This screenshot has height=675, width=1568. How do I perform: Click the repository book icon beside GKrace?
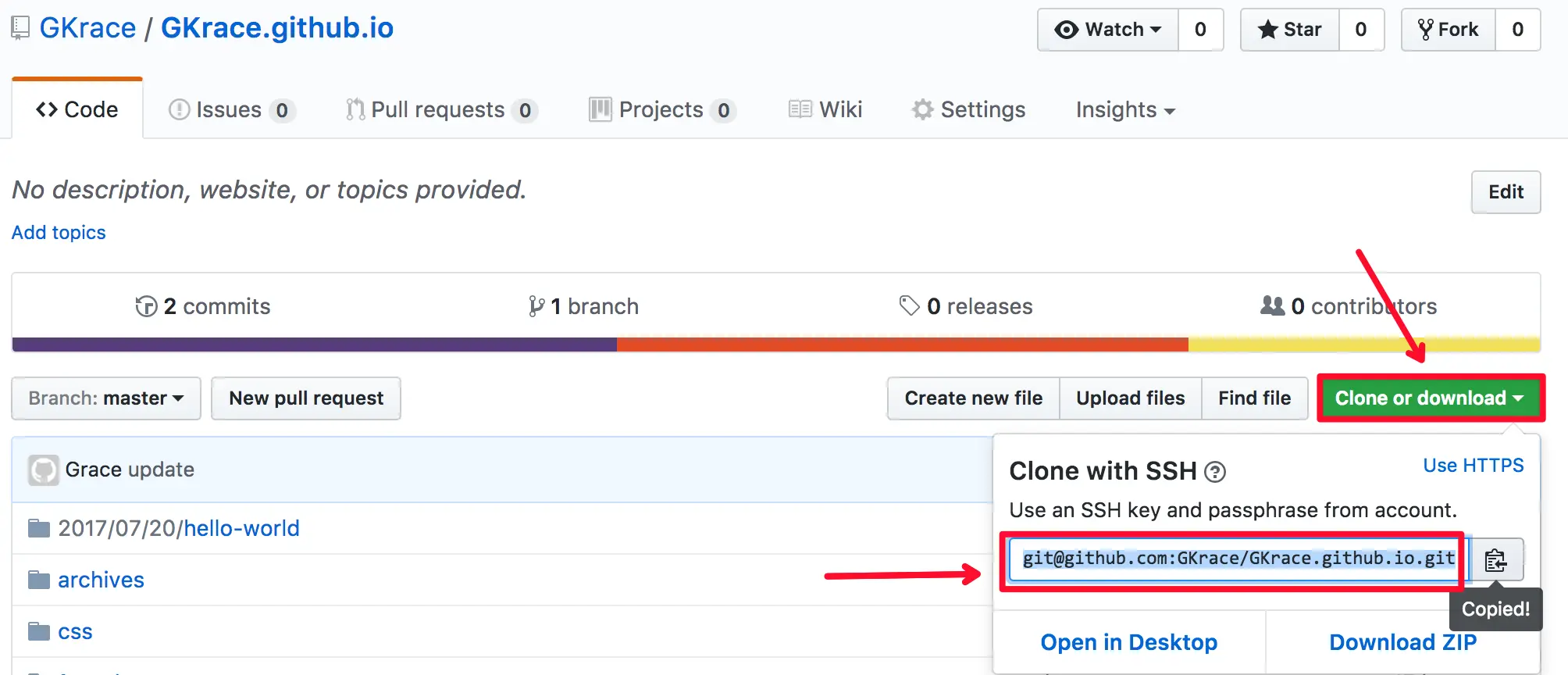20,28
